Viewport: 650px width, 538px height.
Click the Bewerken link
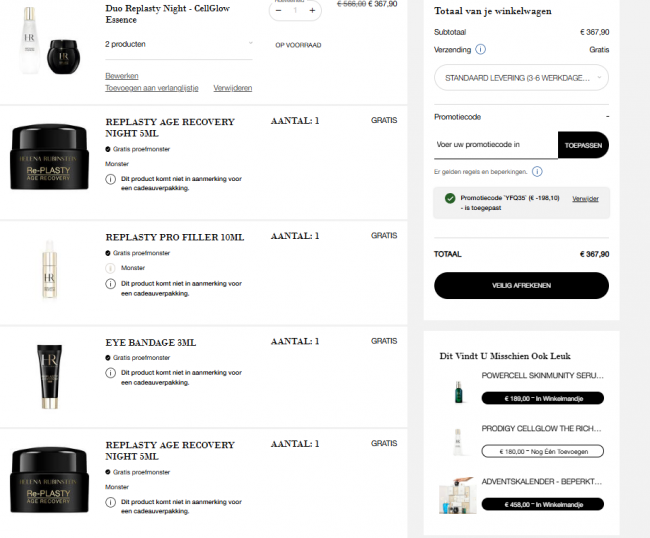pos(122,76)
